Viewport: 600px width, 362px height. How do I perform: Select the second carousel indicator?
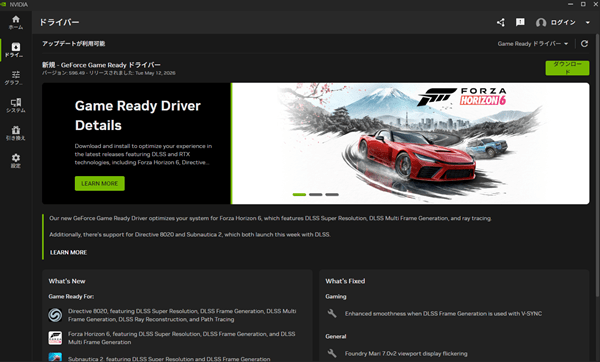[316, 194]
